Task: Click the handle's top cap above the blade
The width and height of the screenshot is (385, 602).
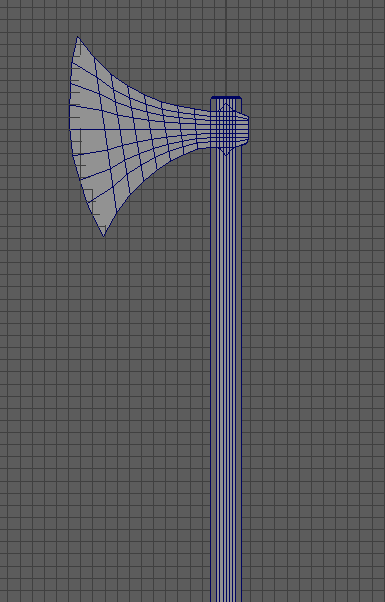Action: tap(226, 98)
